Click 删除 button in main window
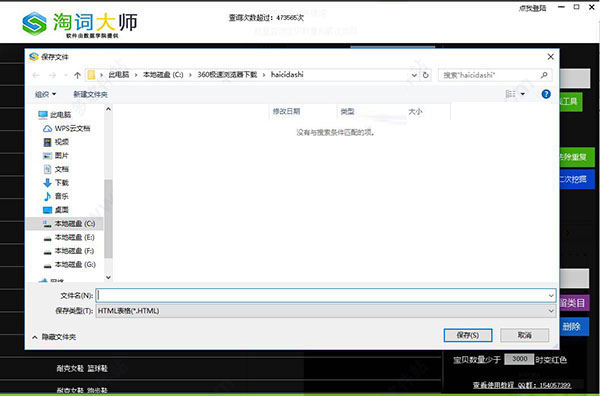The height and width of the screenshot is (396, 600). (574, 326)
